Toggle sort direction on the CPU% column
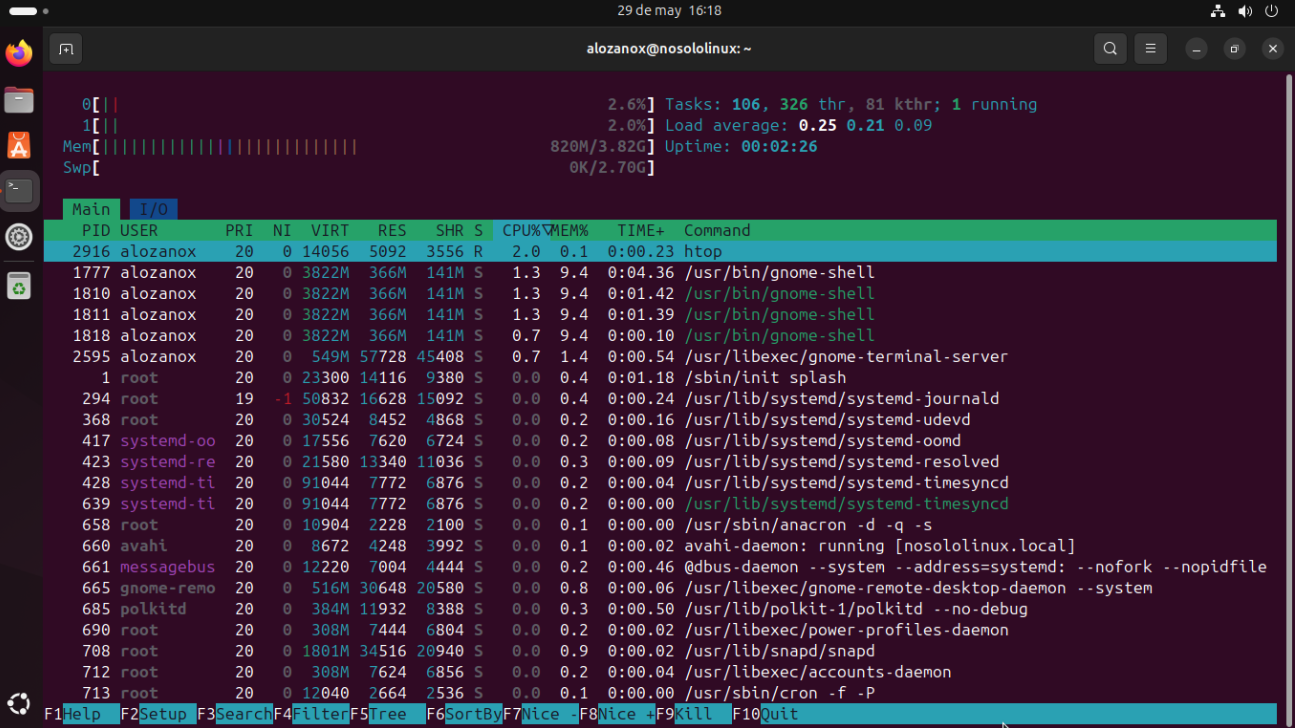This screenshot has height=728, width=1295. pyautogui.click(x=524, y=230)
